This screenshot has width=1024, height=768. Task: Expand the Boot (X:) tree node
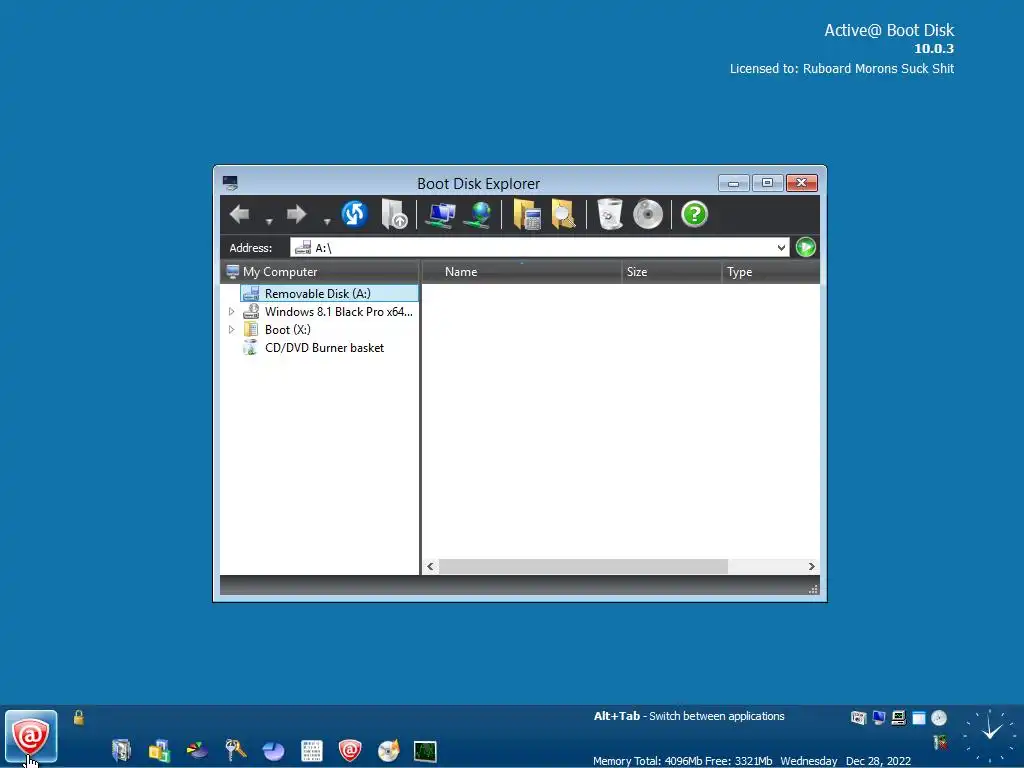point(231,330)
